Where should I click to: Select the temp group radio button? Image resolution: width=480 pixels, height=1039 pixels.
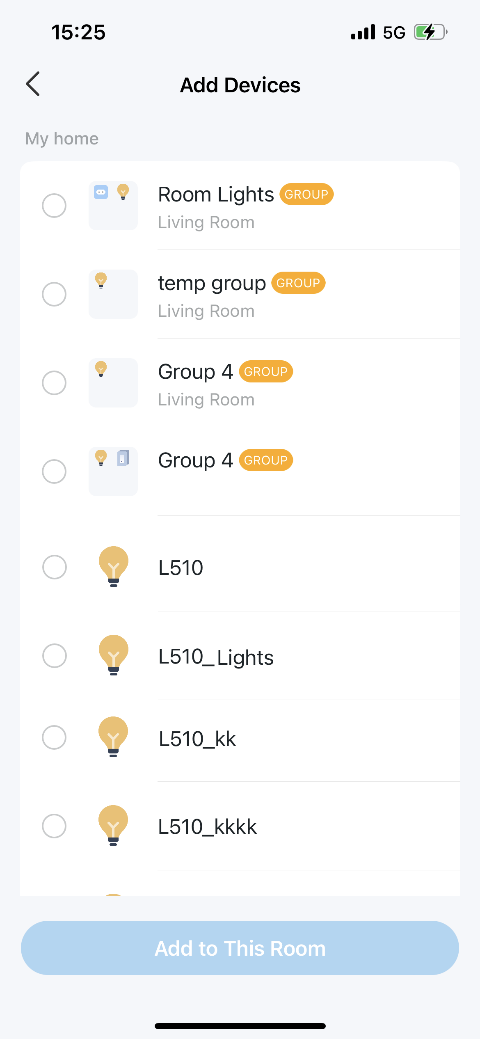(x=54, y=294)
